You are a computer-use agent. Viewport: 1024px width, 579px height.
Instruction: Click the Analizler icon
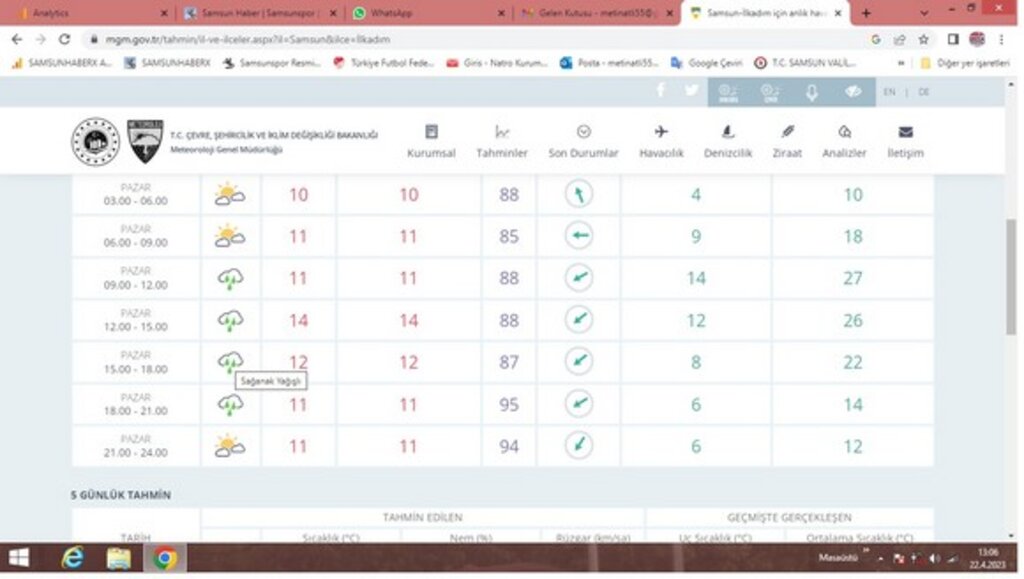[844, 132]
